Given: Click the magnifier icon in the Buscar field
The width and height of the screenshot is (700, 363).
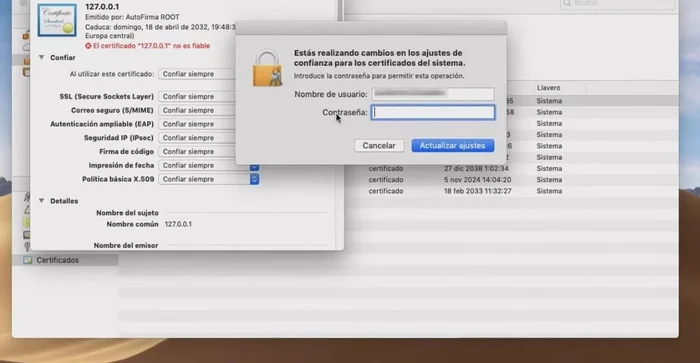Looking at the screenshot, I should coord(567,4).
